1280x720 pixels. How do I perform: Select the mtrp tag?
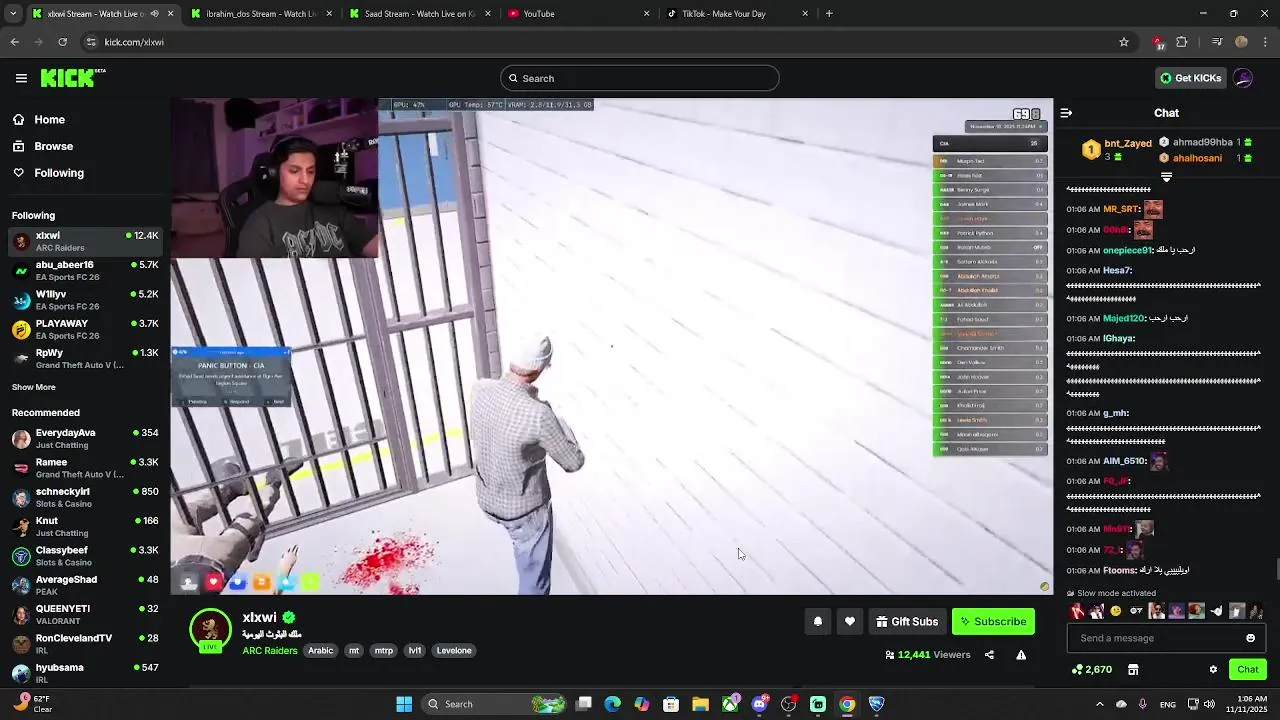(x=384, y=651)
